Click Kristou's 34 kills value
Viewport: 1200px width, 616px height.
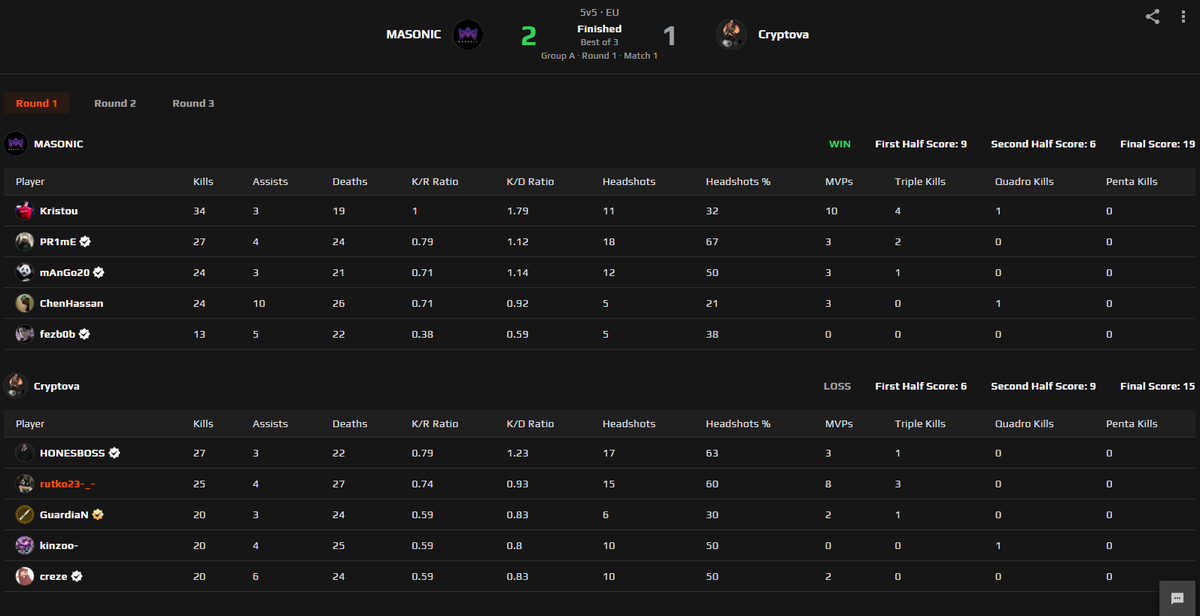(x=199, y=211)
